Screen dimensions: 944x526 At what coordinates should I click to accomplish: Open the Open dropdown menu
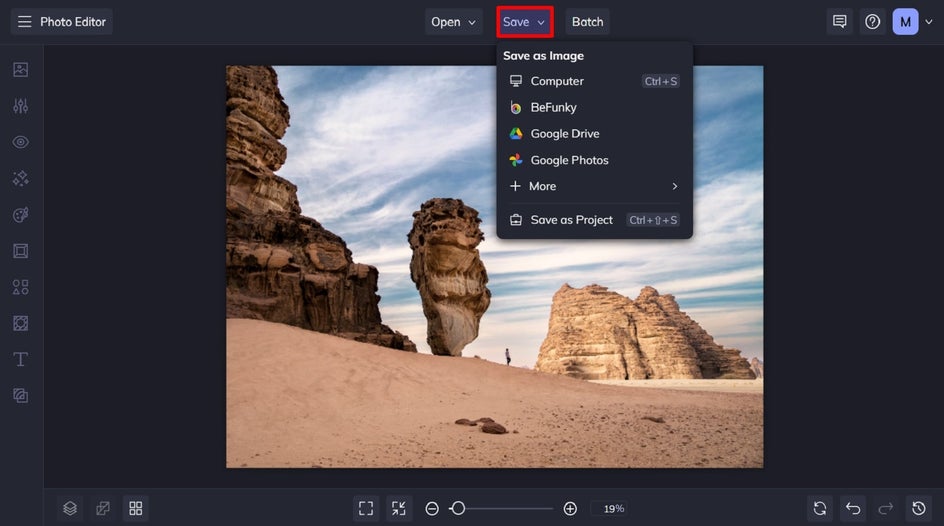(x=453, y=22)
